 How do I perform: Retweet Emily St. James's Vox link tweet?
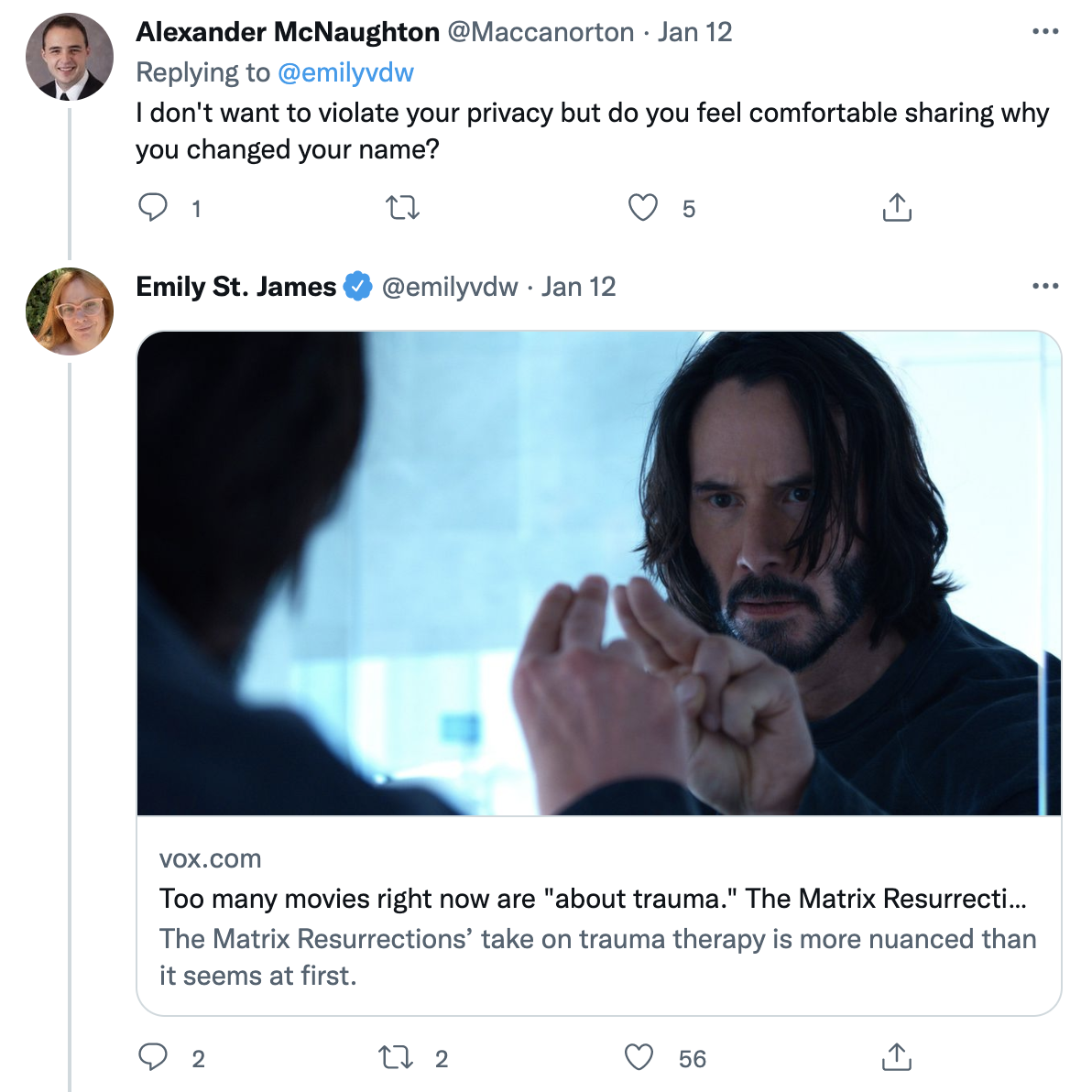[396, 1058]
